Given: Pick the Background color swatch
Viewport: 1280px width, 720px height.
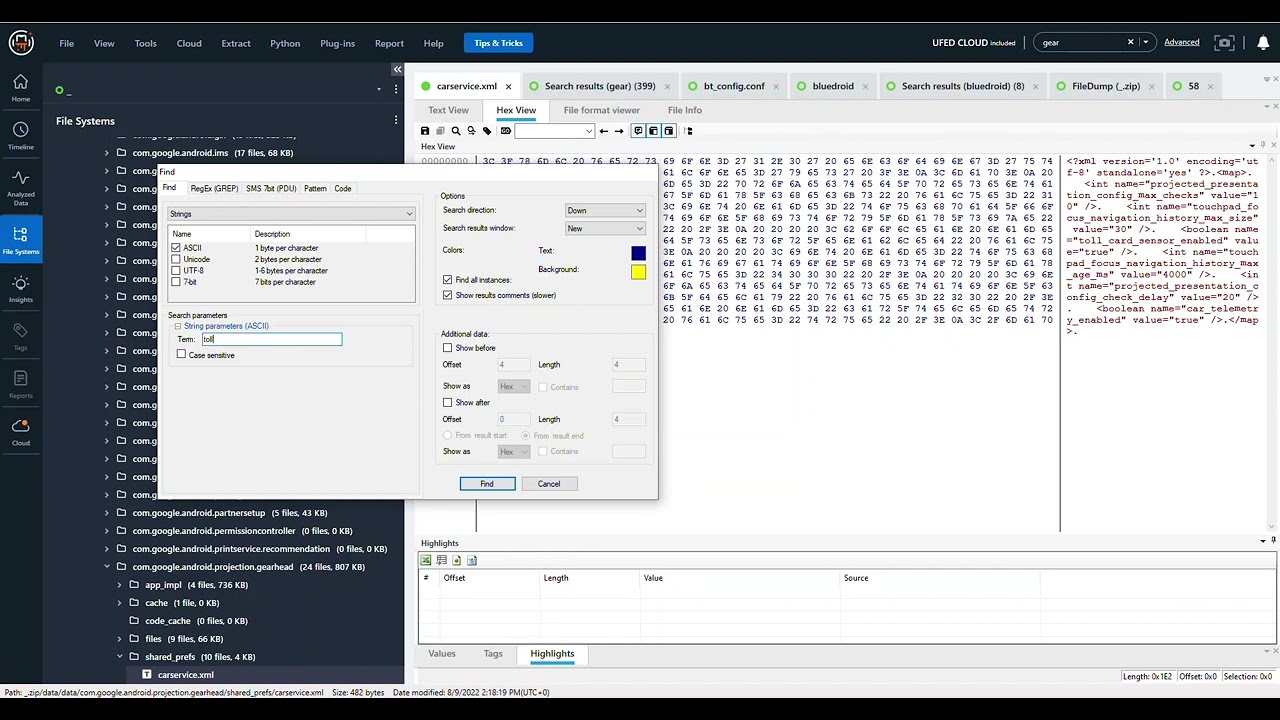Looking at the screenshot, I should 638,272.
